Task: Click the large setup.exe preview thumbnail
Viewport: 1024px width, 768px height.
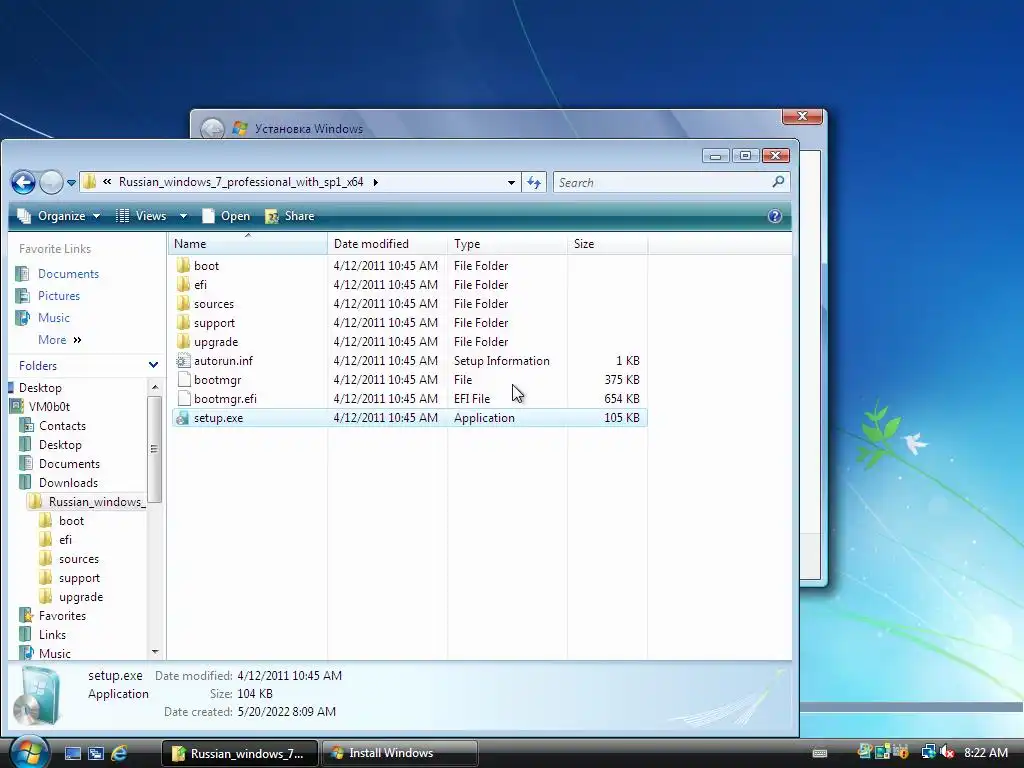Action: (38, 696)
